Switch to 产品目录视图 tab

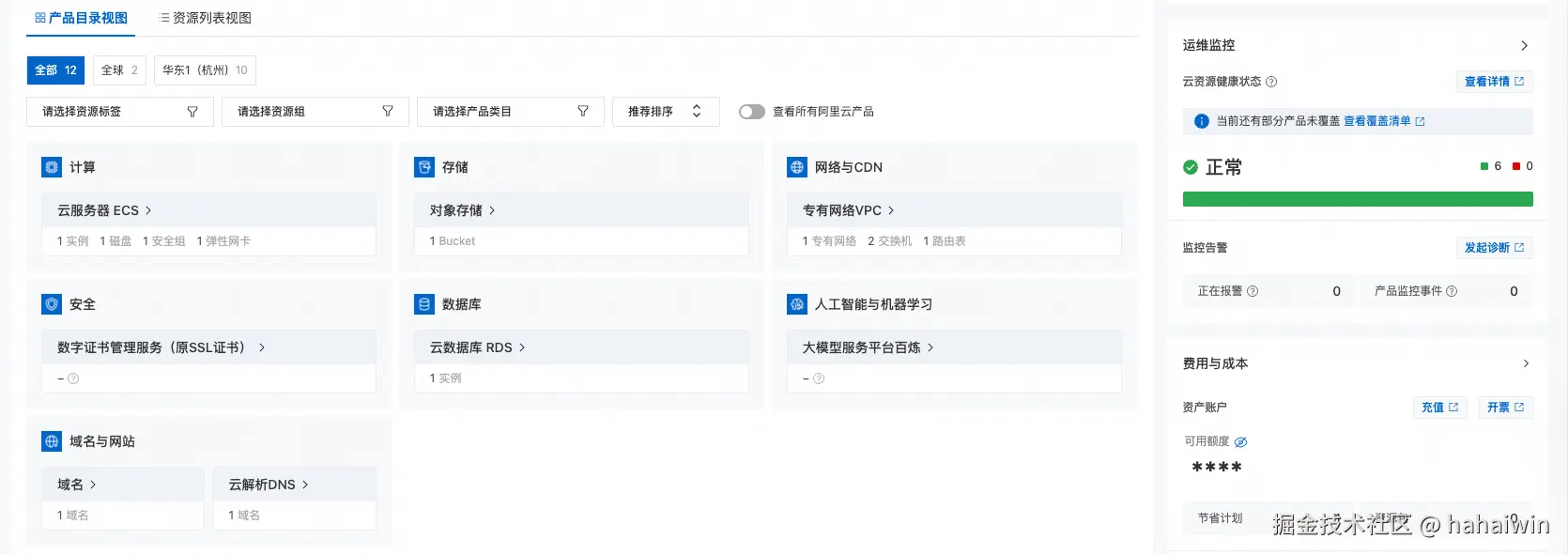coord(82,18)
